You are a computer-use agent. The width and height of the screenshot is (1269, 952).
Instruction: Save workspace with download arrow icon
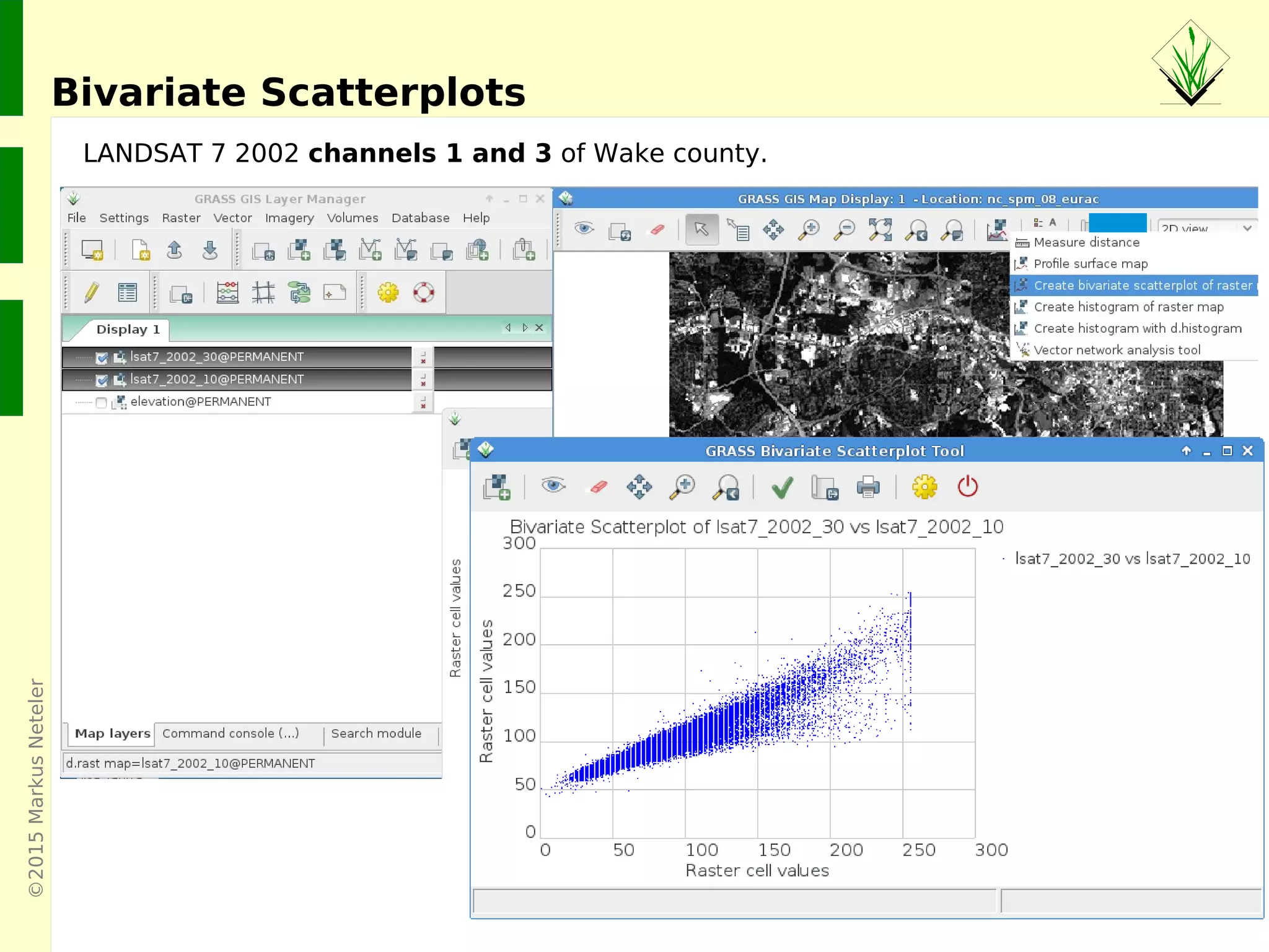click(210, 250)
